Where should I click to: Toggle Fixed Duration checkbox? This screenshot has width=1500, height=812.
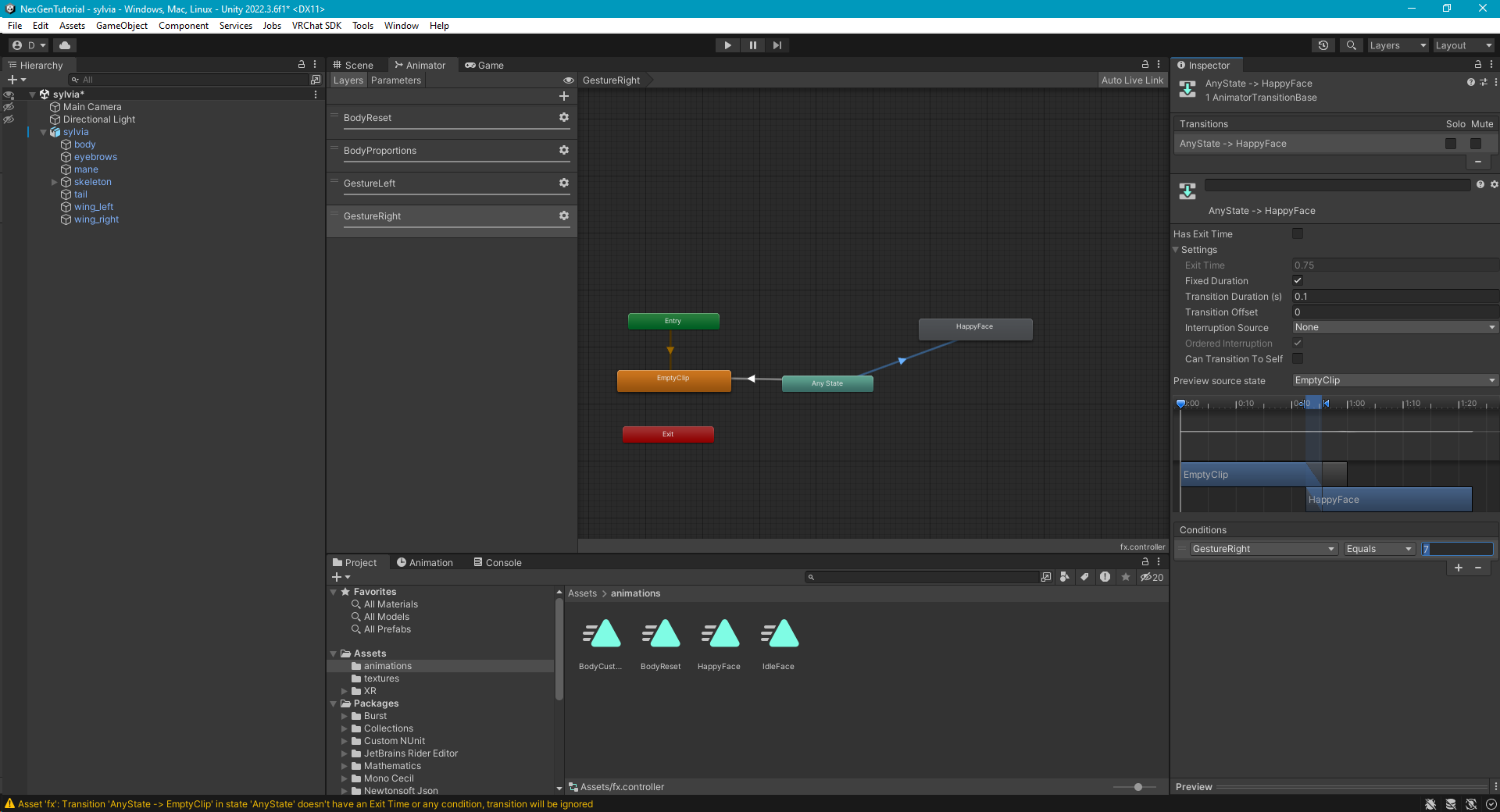pos(1298,280)
